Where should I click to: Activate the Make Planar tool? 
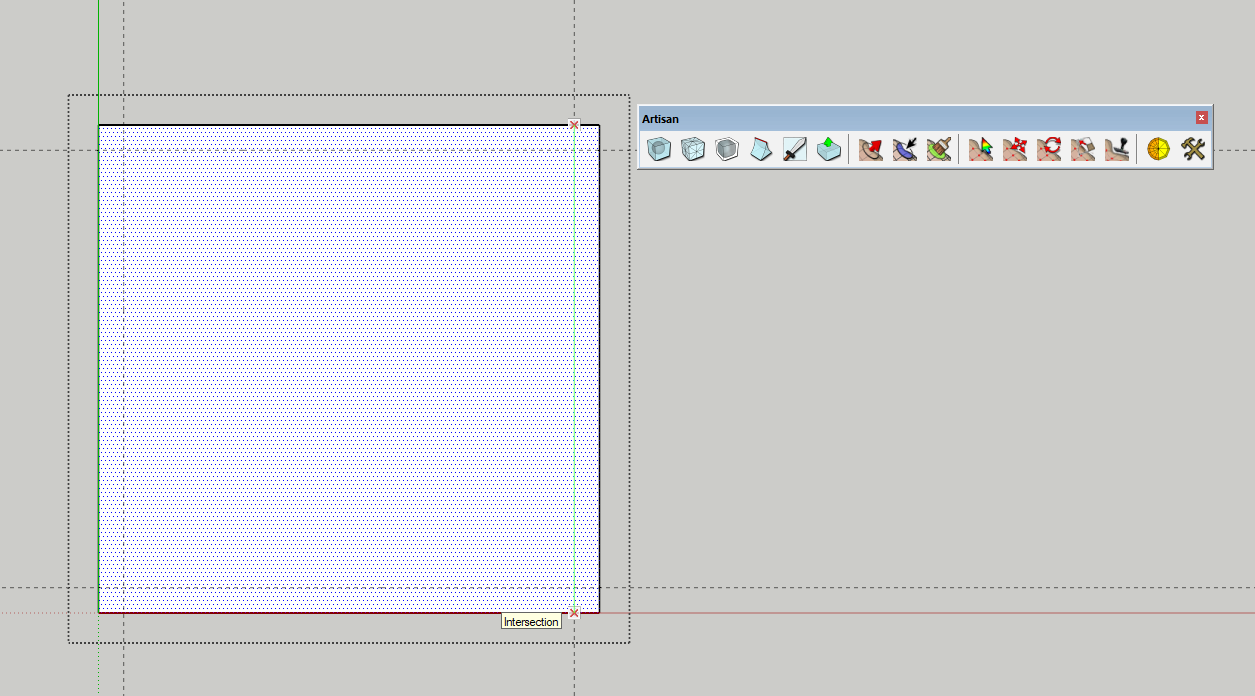point(1115,148)
